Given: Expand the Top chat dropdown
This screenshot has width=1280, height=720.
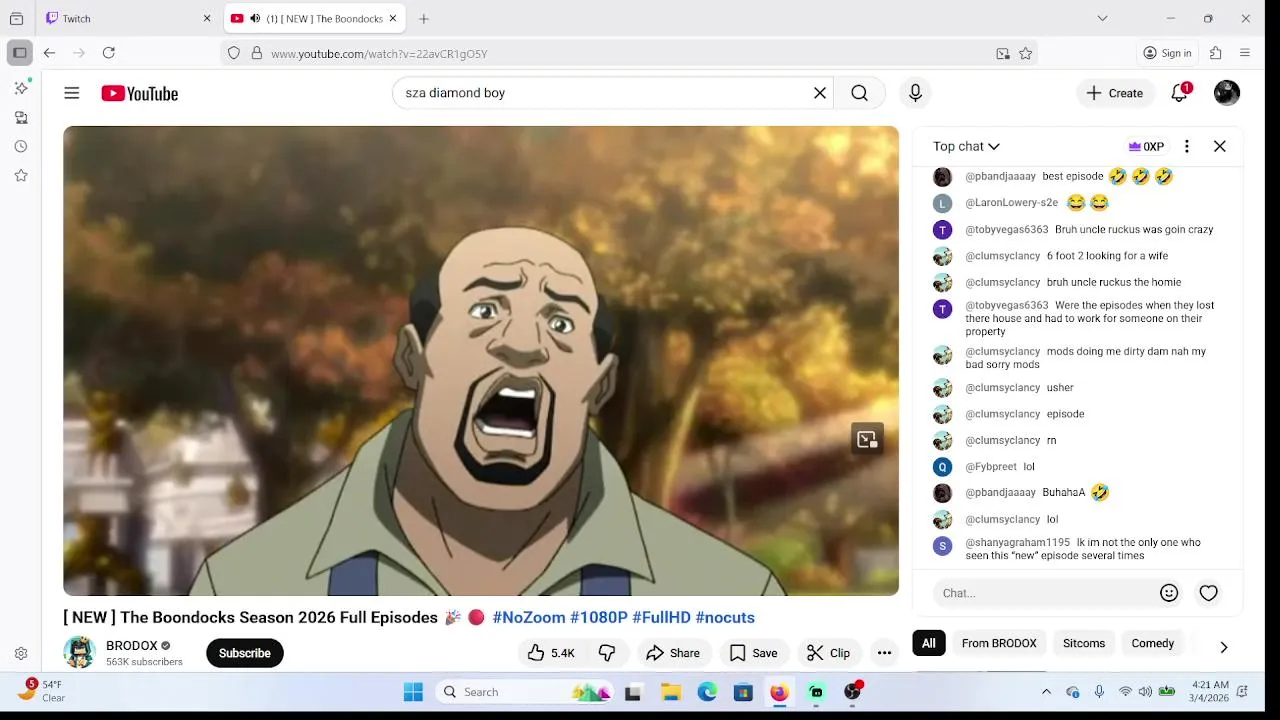Looking at the screenshot, I should click(966, 146).
